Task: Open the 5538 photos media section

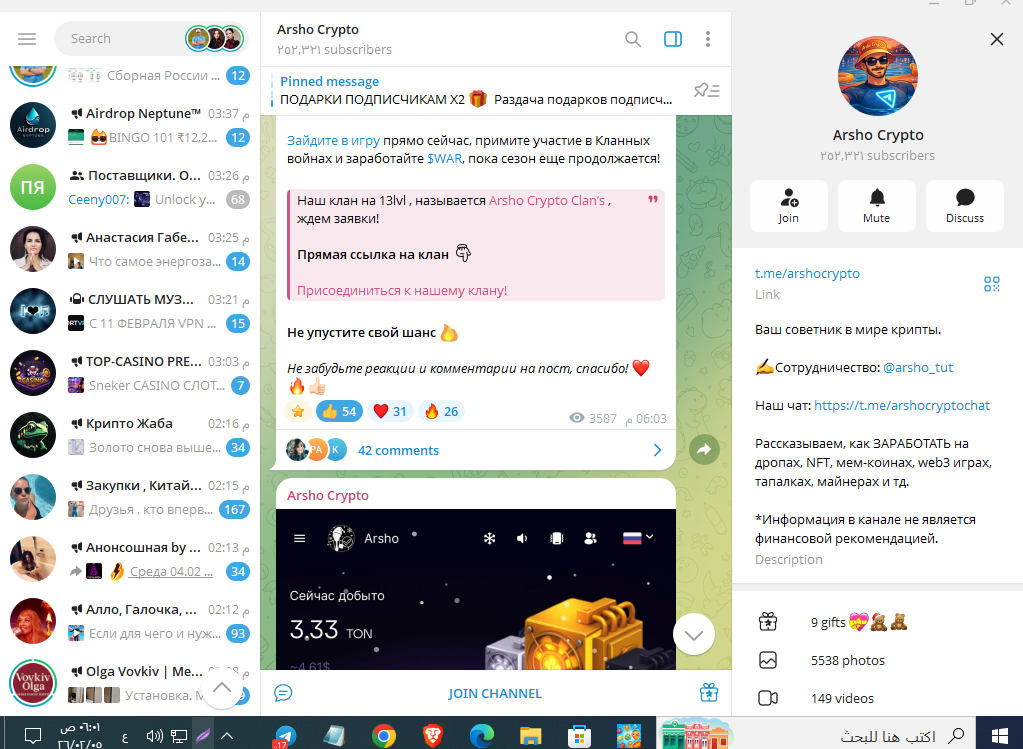Action: [878, 660]
